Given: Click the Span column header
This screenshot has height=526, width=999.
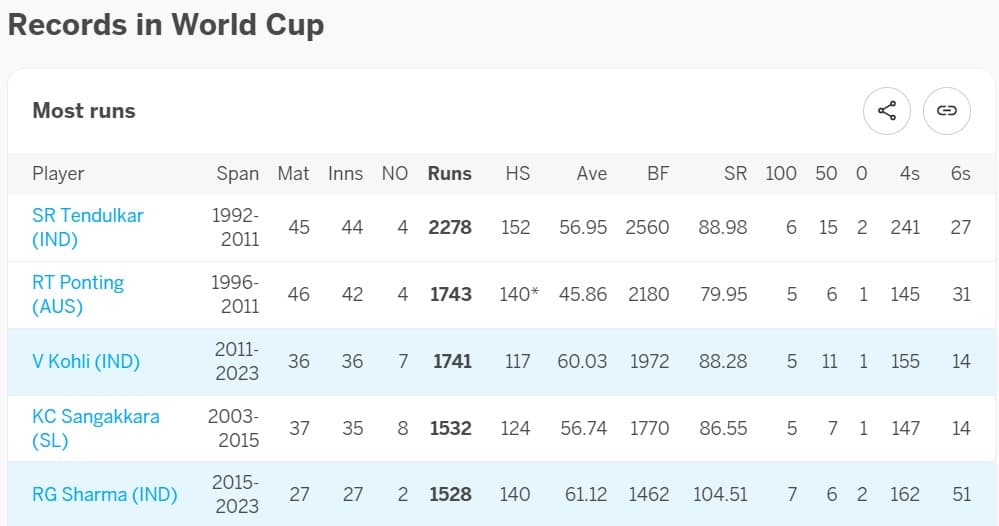Looking at the screenshot, I should 237,173.
